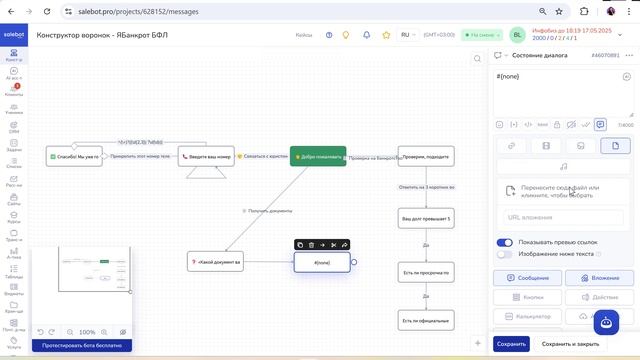
Task: Toggle the highlighted message bubble option
Action: pos(600,125)
